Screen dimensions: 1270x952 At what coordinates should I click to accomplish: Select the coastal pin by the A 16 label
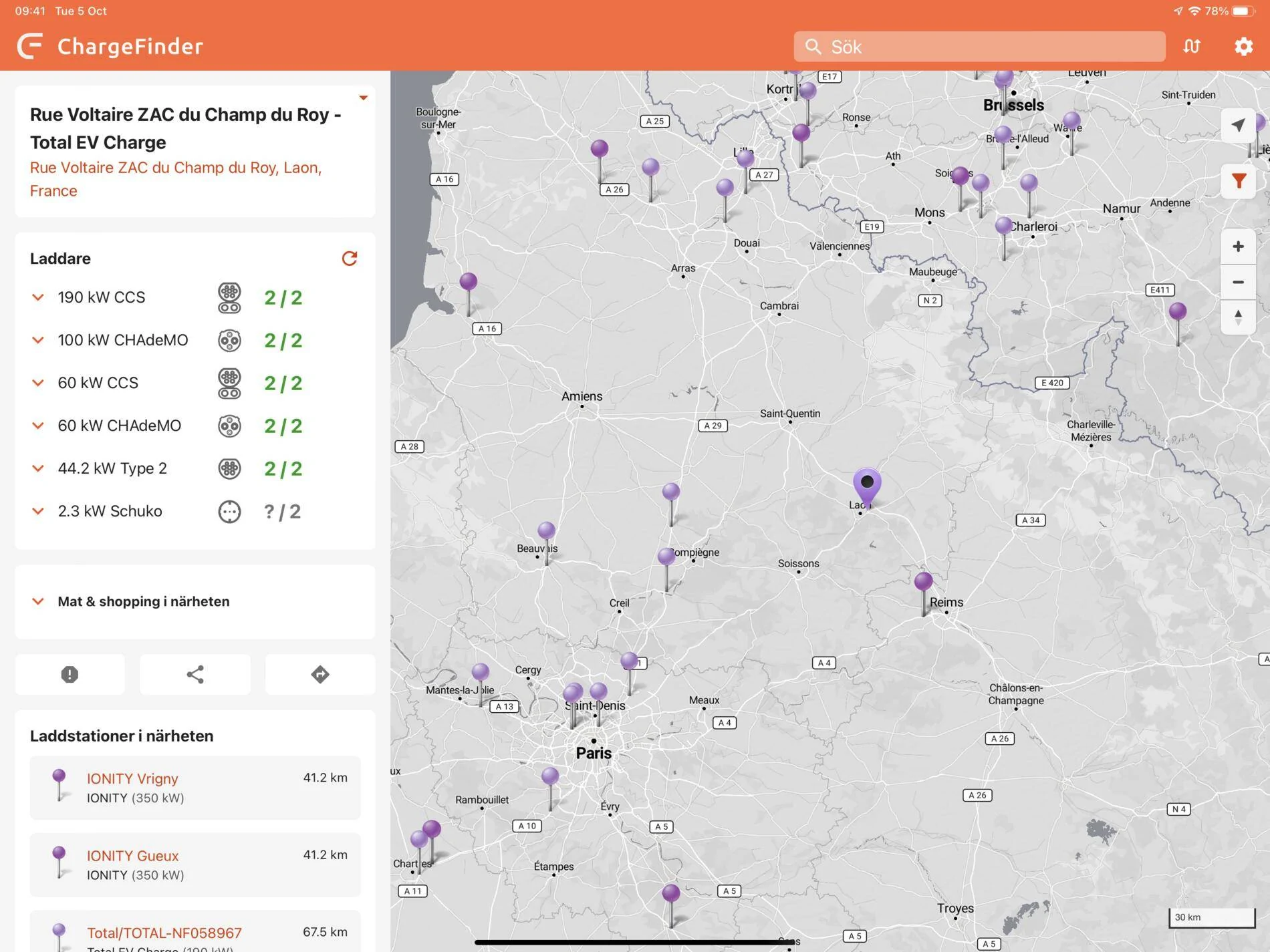click(469, 282)
